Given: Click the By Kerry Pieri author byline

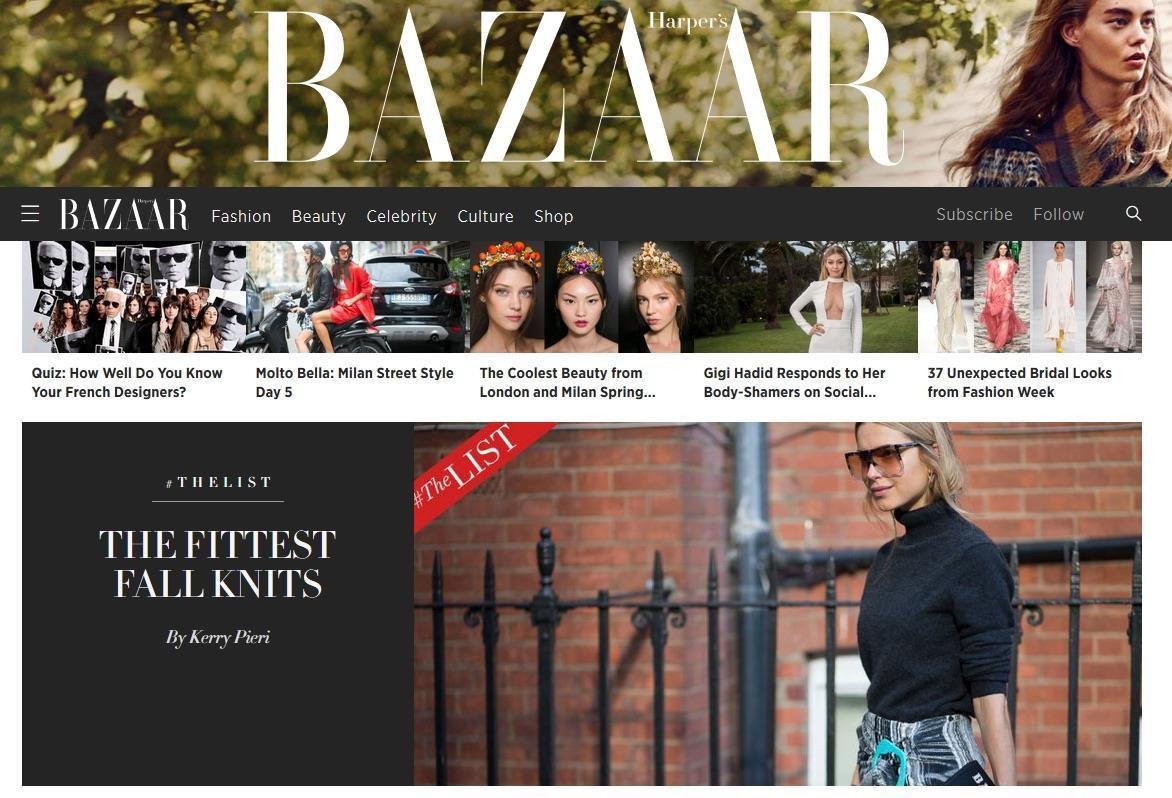Looking at the screenshot, I should (218, 637).
